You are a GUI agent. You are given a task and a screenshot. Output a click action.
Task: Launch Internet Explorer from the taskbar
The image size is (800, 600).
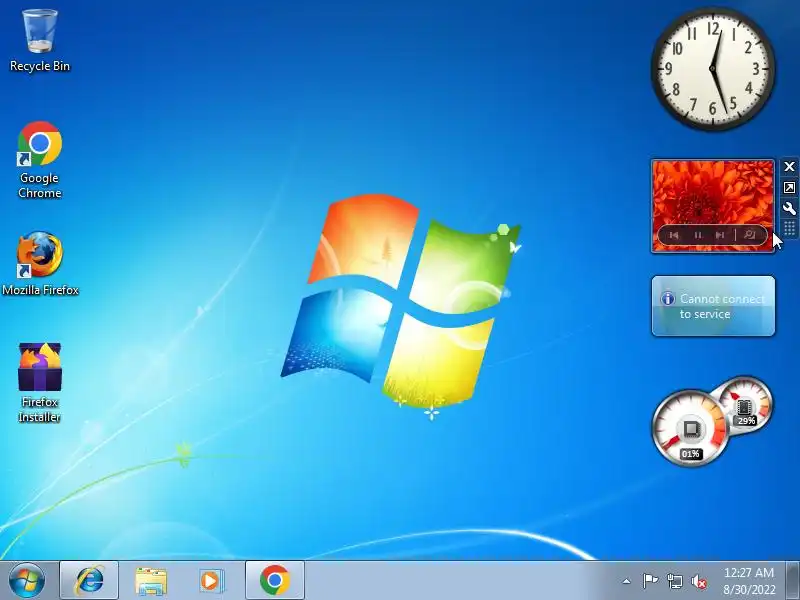[89, 581]
